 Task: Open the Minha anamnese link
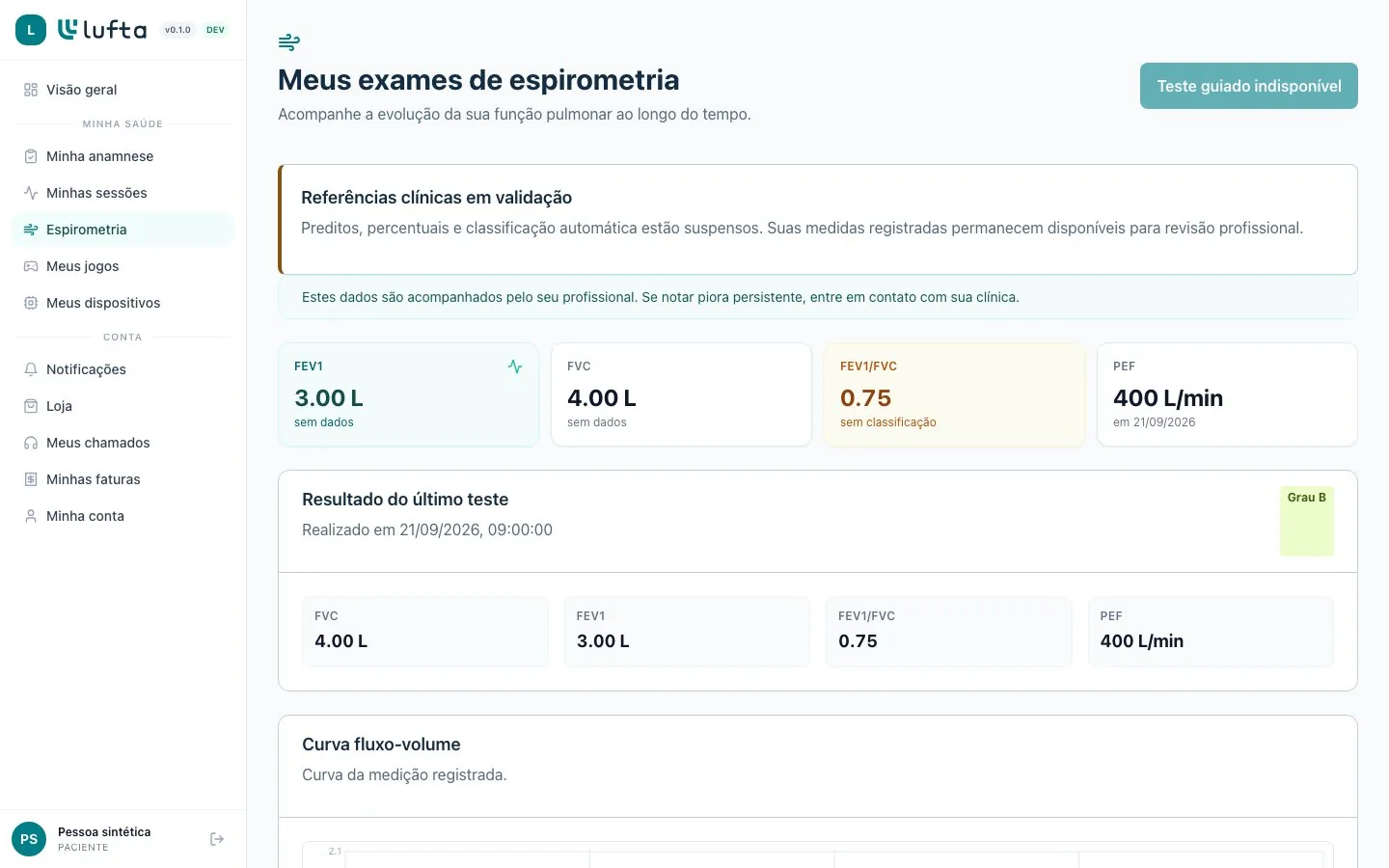pyautogui.click(x=123, y=156)
